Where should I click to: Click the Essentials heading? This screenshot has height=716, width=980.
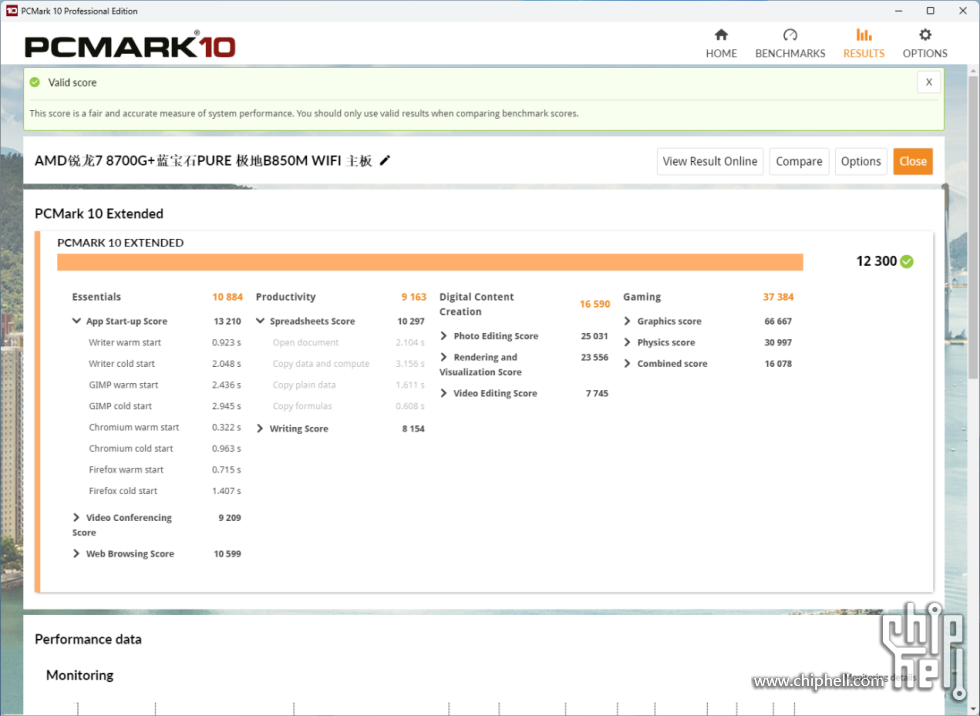click(96, 297)
